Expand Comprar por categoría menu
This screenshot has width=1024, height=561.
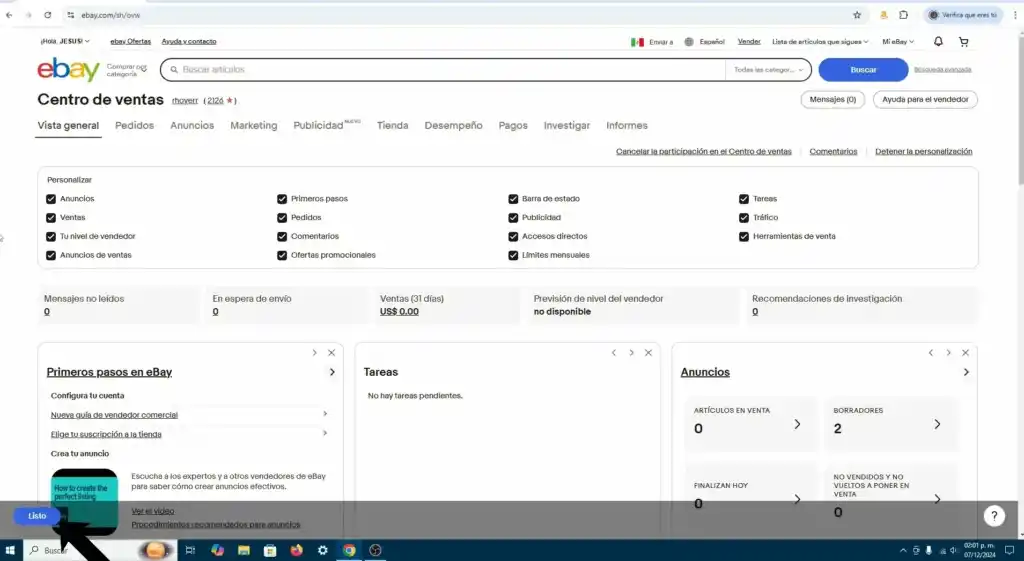coord(127,70)
